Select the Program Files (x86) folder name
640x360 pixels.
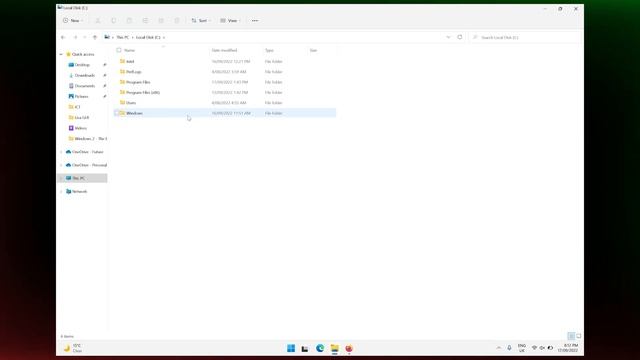coord(143,92)
